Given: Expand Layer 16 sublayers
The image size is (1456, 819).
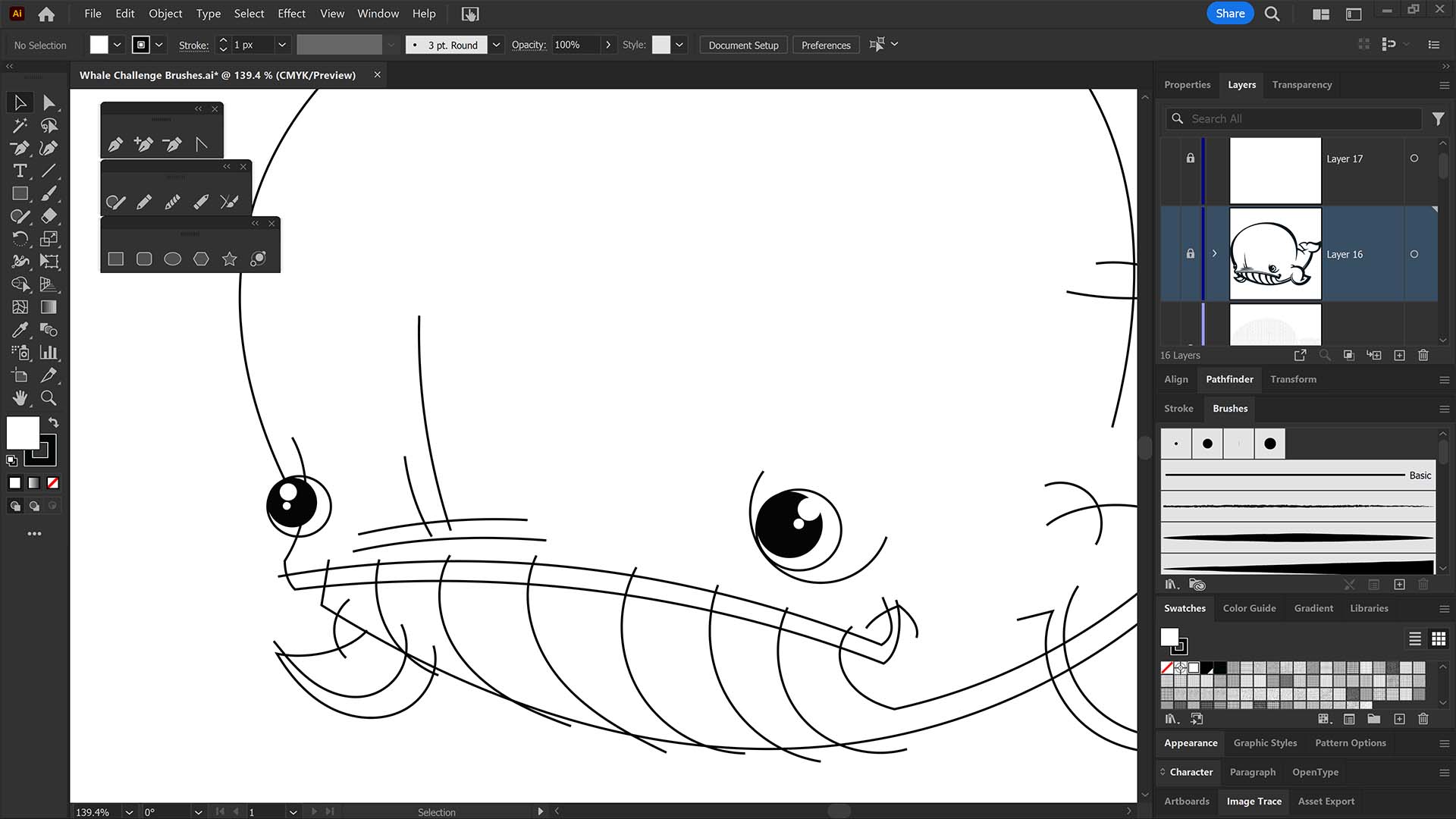Looking at the screenshot, I should click(1214, 254).
